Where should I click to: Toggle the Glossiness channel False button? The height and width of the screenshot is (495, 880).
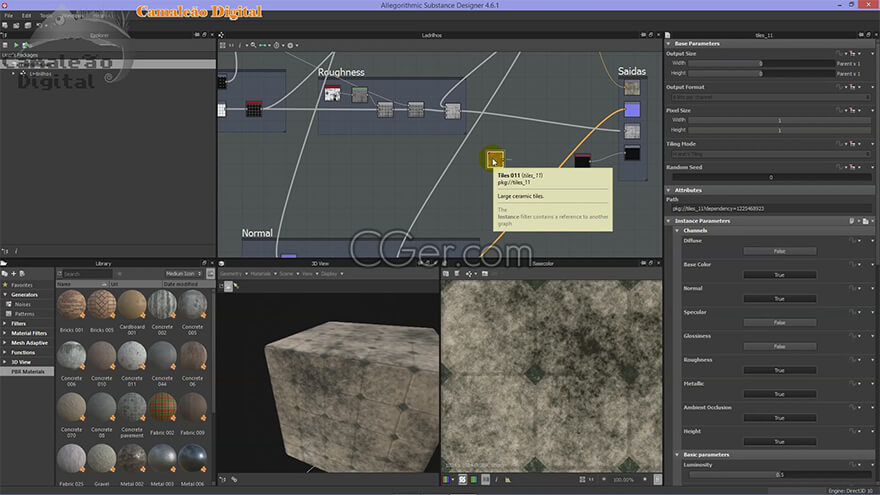tap(780, 347)
